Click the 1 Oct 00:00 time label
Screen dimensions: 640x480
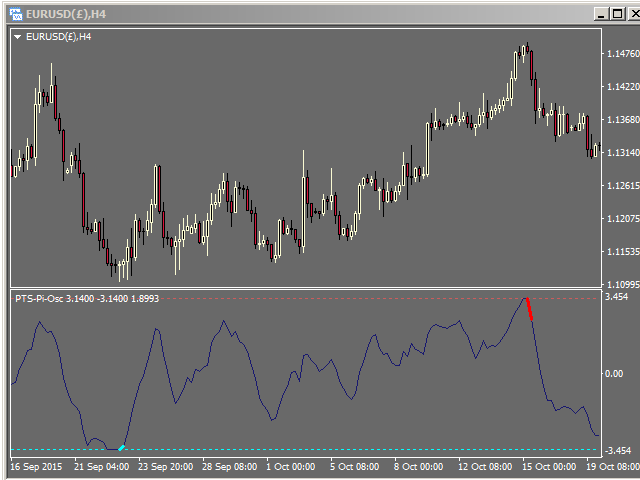291,467
